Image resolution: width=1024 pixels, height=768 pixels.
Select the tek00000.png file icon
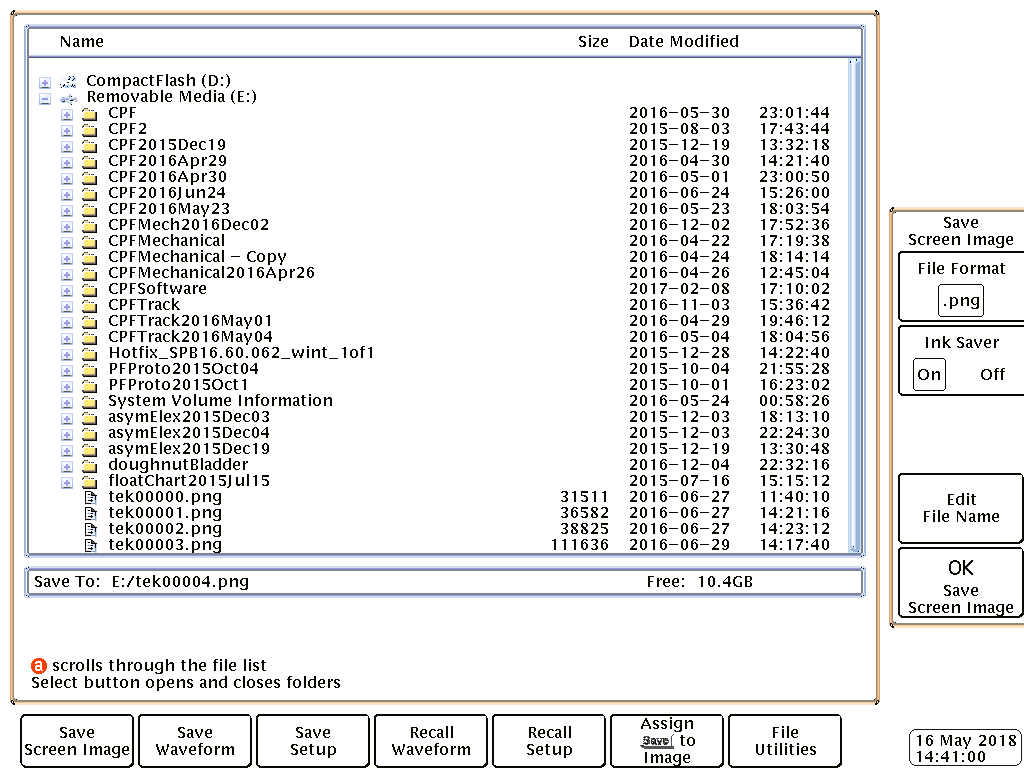coord(91,498)
